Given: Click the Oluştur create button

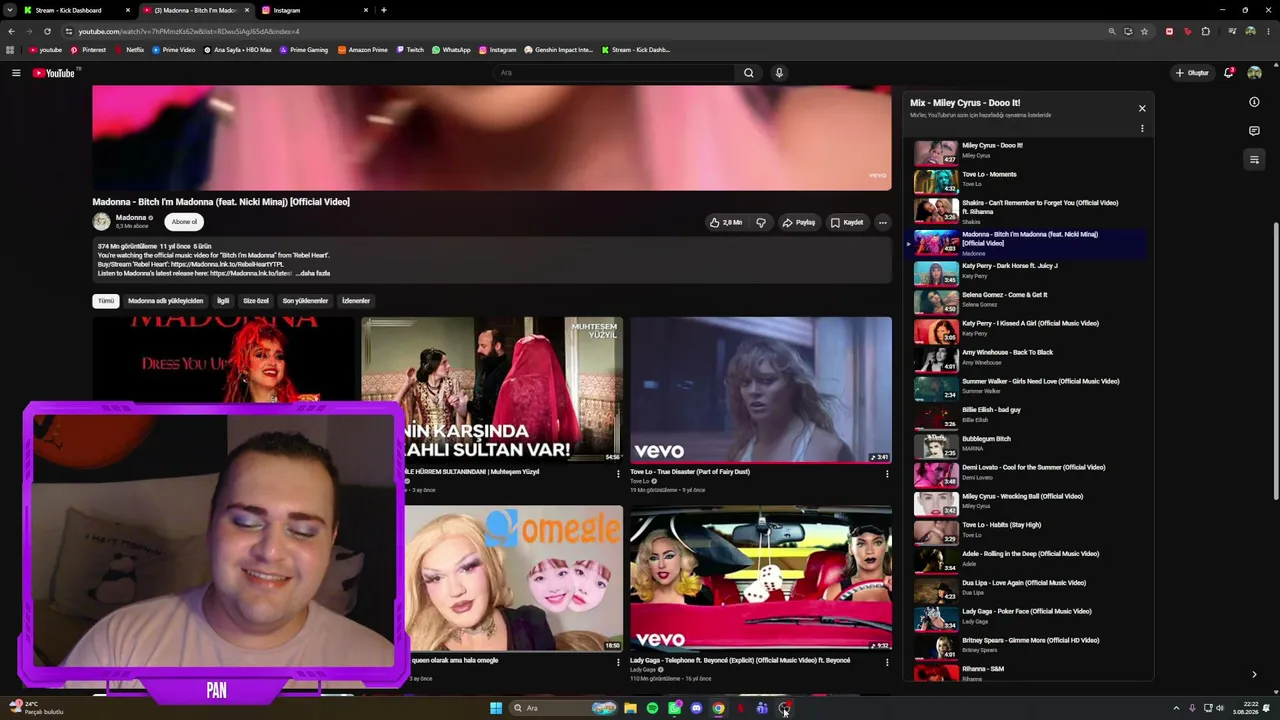Looking at the screenshot, I should 1193,73.
